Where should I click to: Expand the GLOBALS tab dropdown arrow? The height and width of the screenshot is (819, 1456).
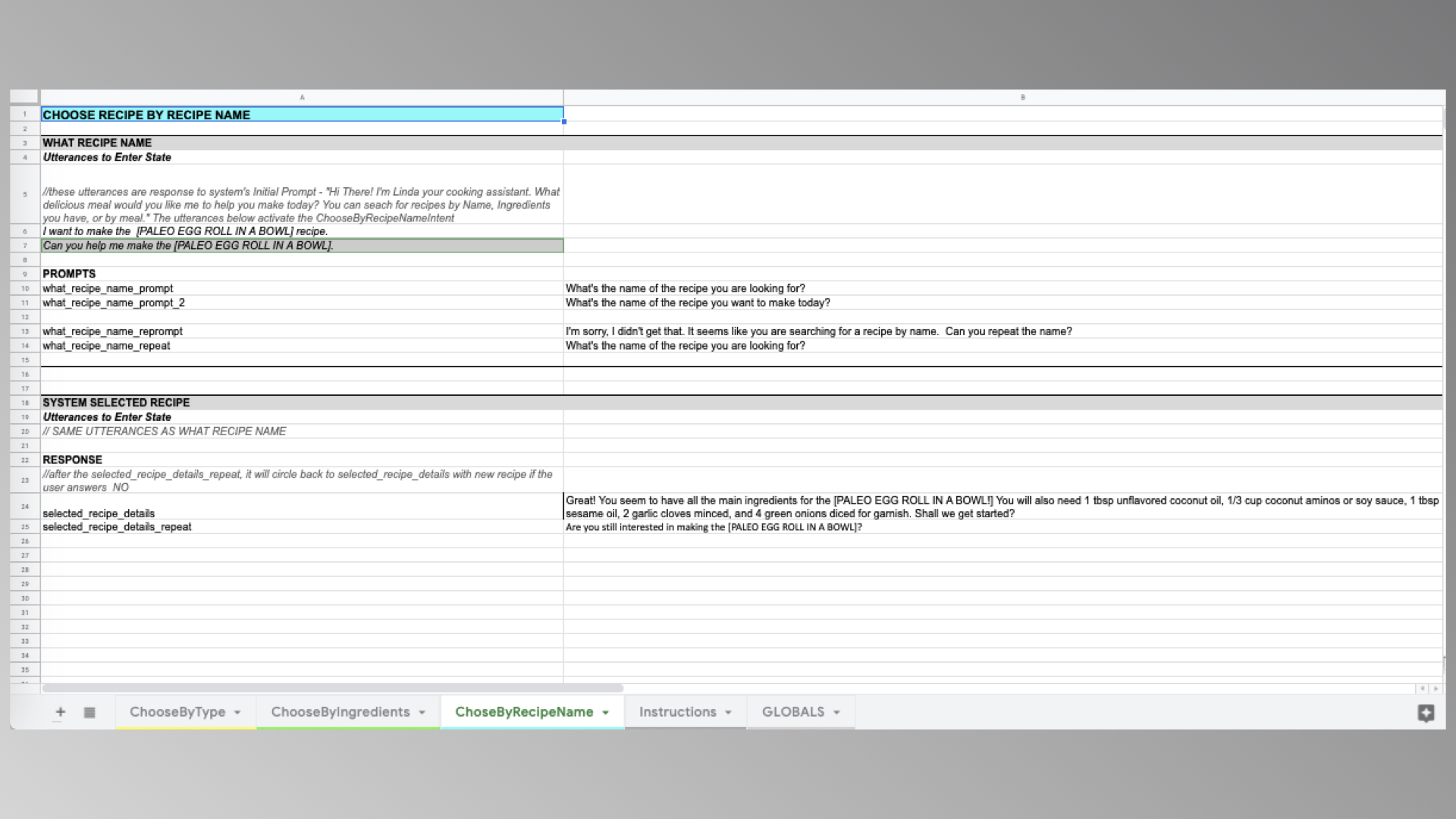[836, 713]
